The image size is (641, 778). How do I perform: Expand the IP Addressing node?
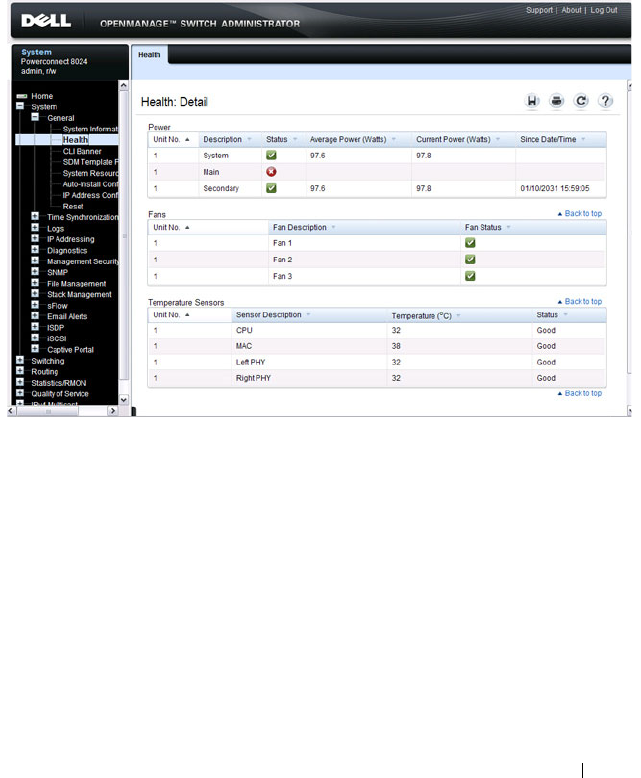tap(35, 238)
